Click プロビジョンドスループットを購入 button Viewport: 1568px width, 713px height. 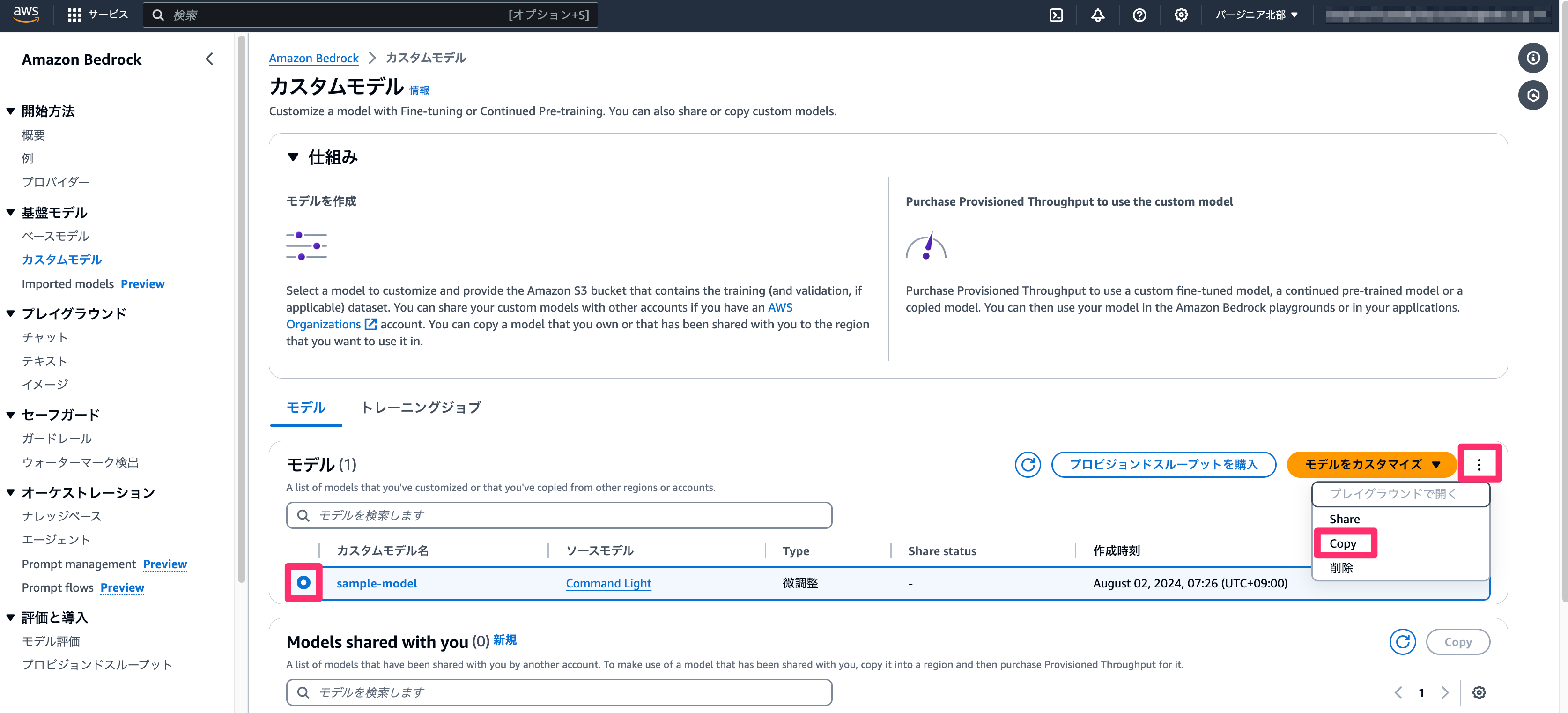(1163, 465)
